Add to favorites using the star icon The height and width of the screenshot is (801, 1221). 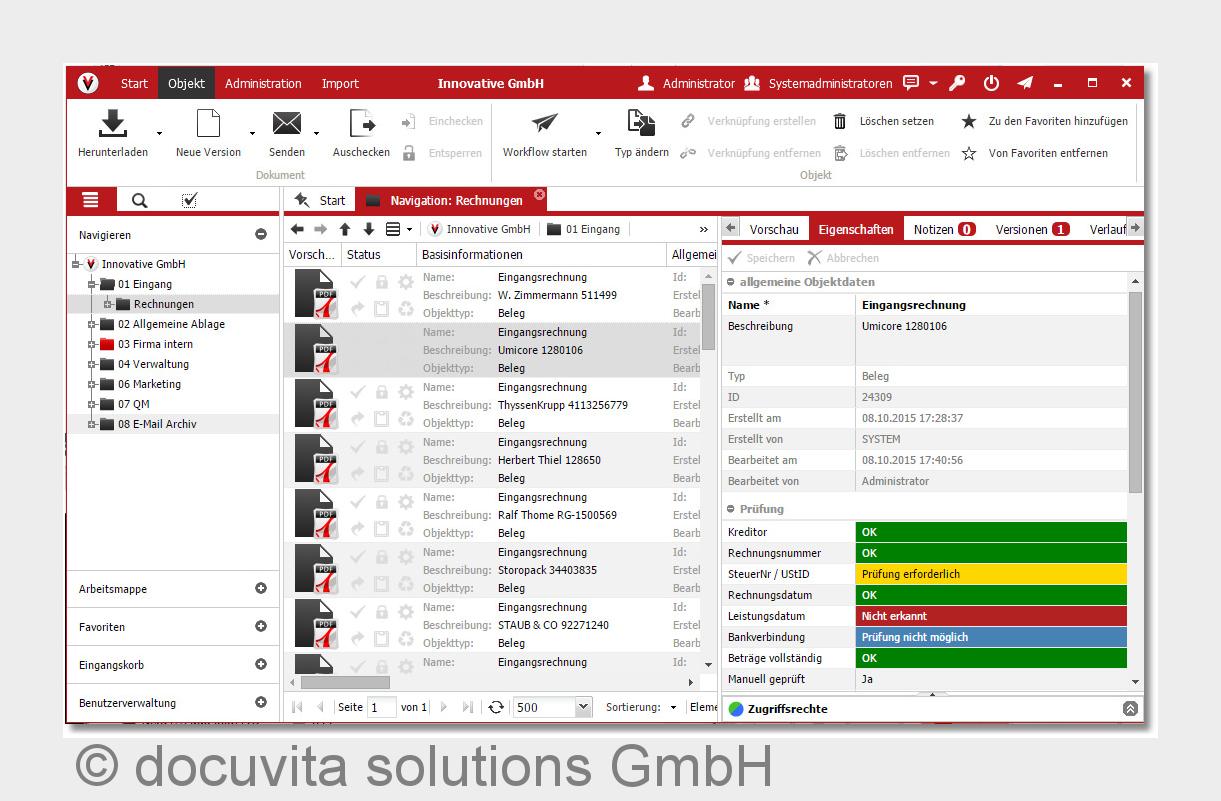(968, 122)
